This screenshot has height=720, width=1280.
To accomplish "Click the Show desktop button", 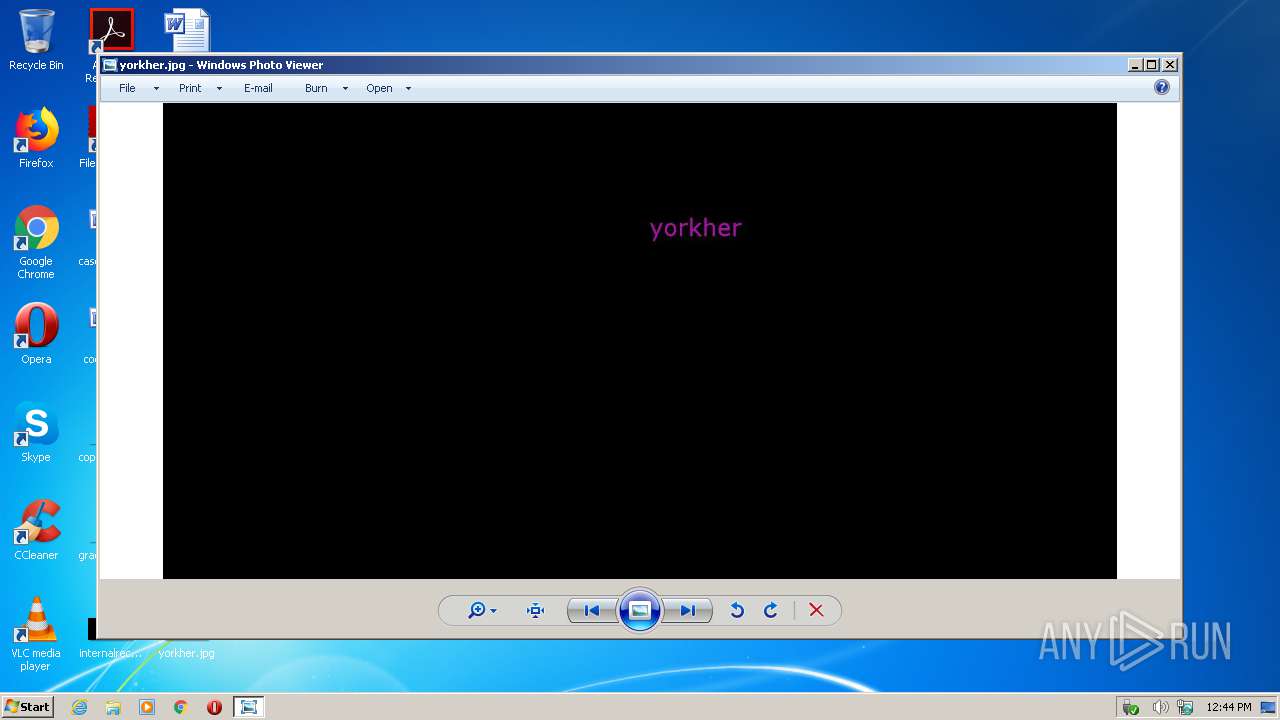I will tap(1269, 707).
